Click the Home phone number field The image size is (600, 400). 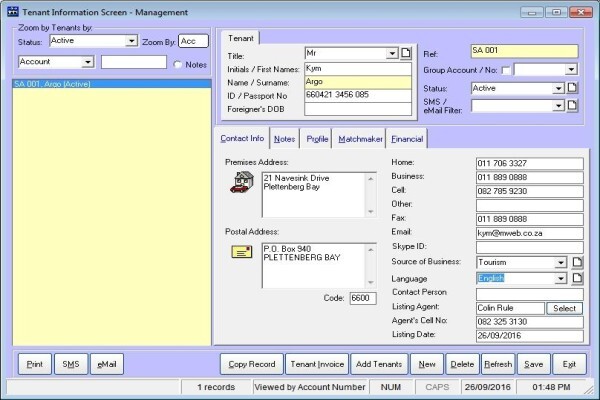(x=530, y=163)
